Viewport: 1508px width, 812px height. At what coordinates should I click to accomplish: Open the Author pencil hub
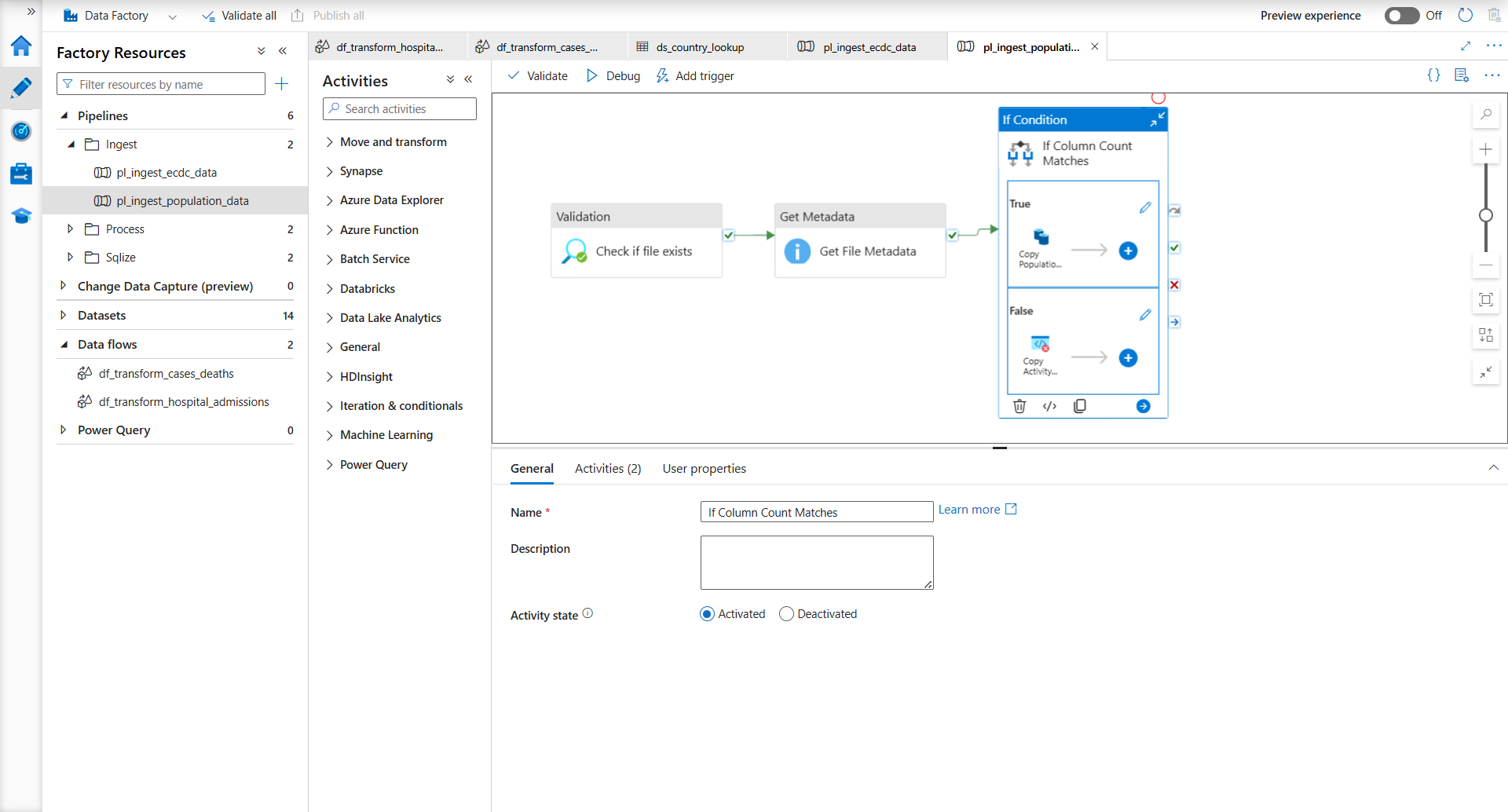coord(21,88)
